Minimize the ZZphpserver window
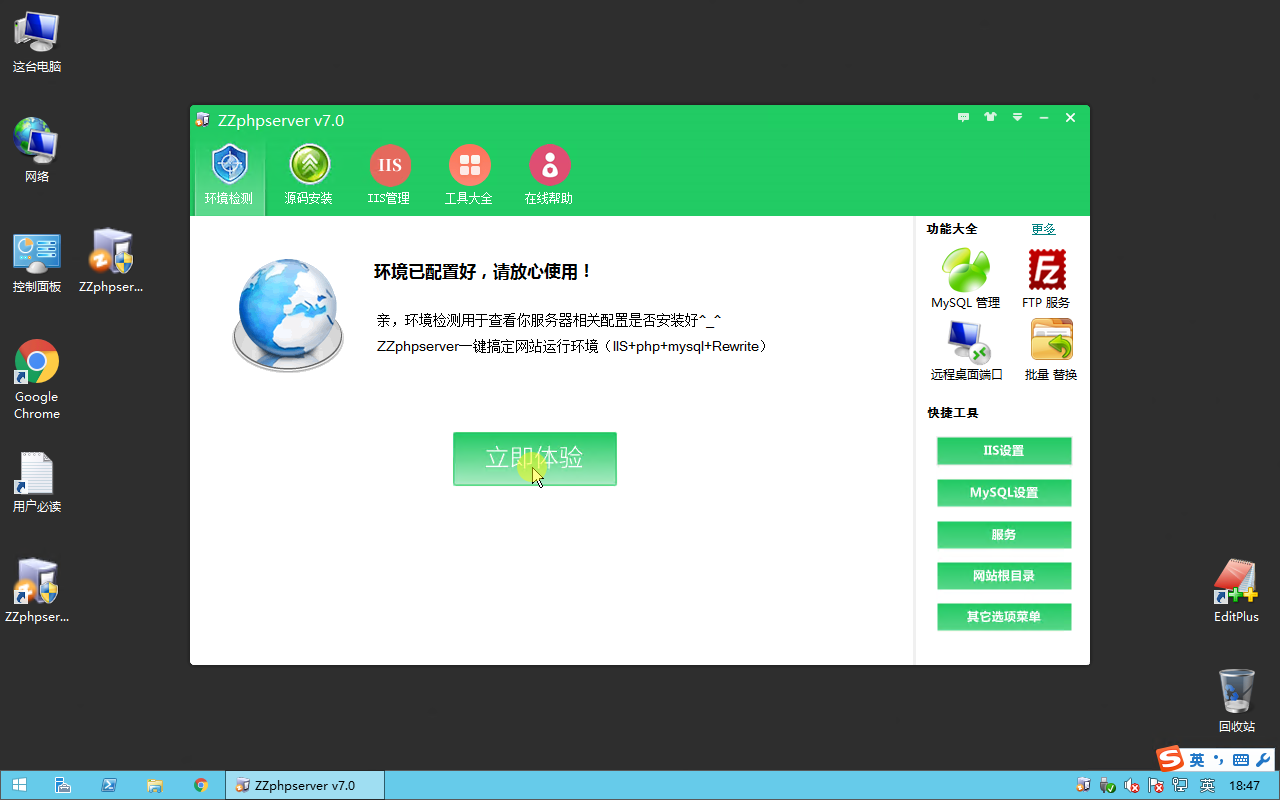The height and width of the screenshot is (800, 1280). point(1044,117)
